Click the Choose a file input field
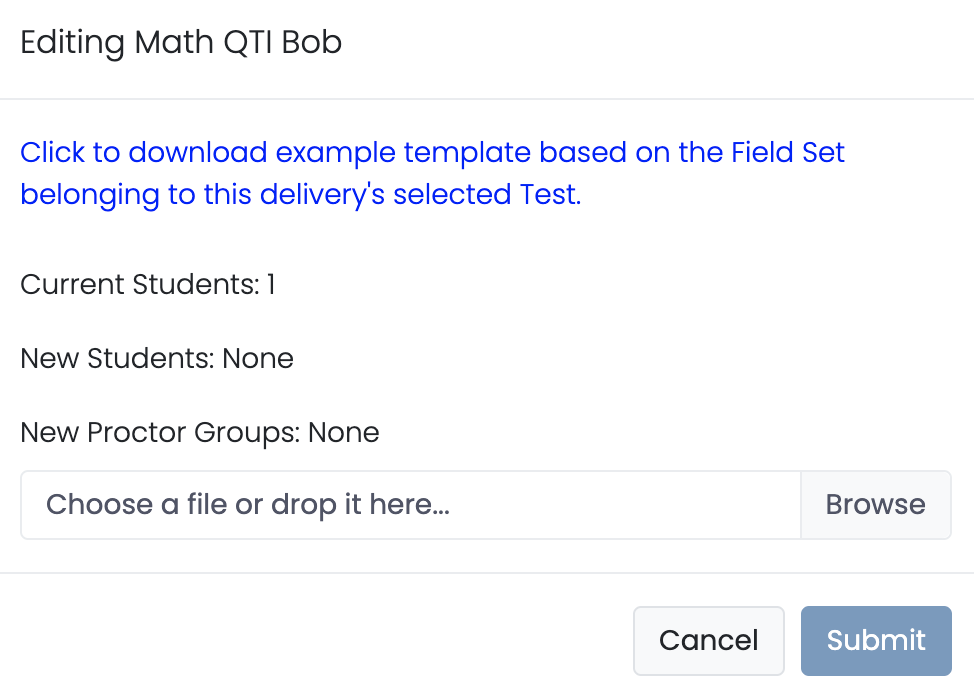 click(x=410, y=505)
